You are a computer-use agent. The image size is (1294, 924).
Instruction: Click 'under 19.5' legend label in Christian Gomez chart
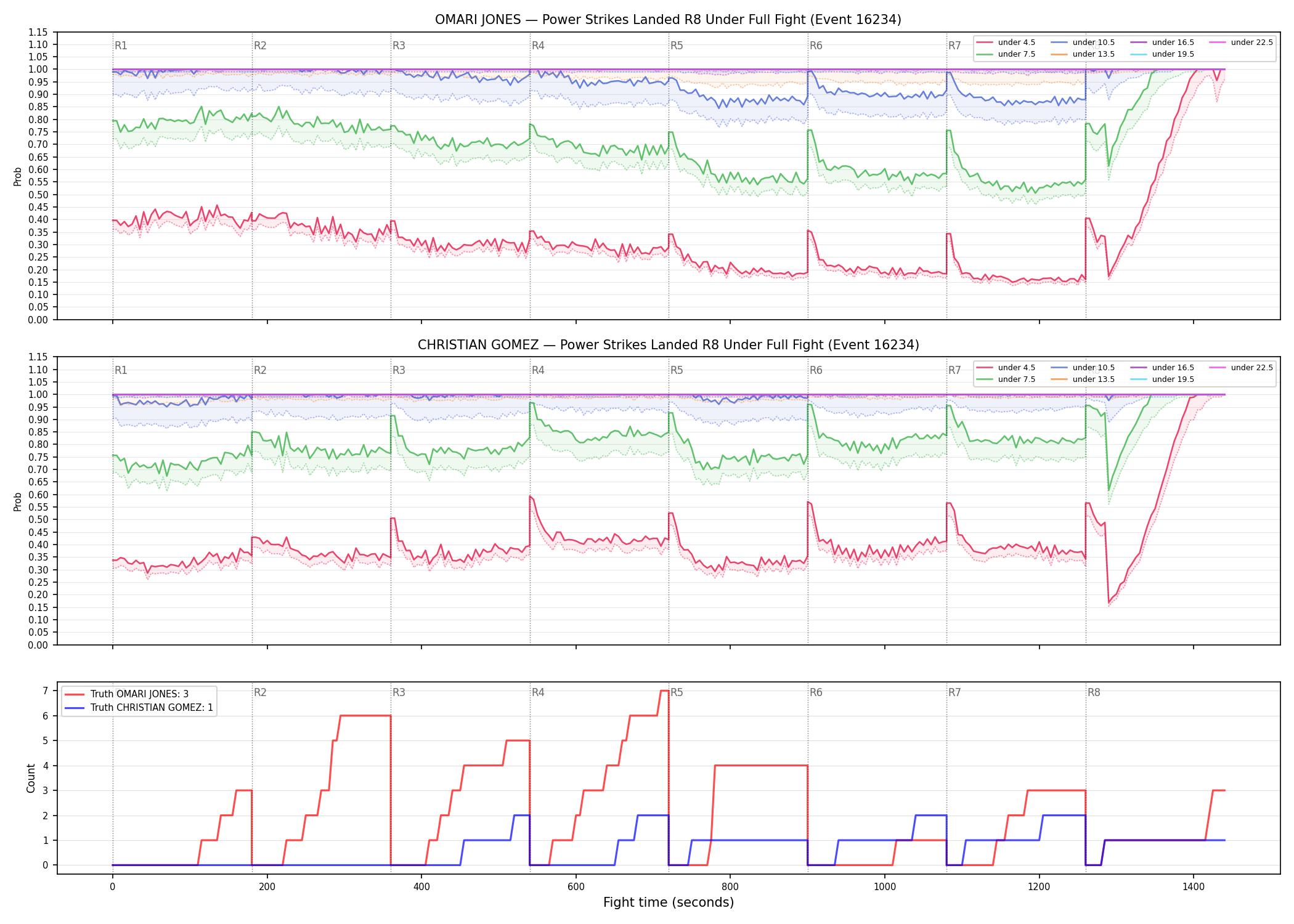click(x=1173, y=379)
